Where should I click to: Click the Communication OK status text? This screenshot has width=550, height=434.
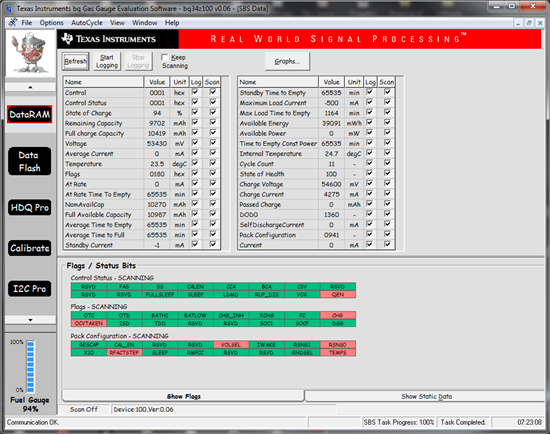click(x=33, y=422)
